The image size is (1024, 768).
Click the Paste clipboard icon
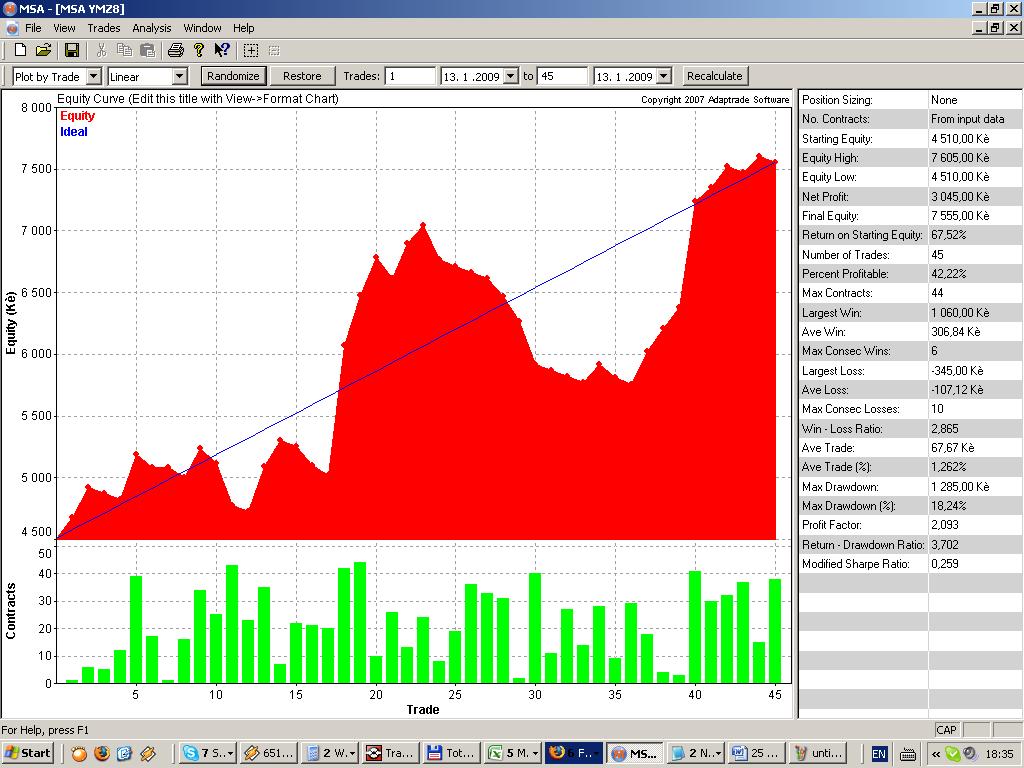148,50
